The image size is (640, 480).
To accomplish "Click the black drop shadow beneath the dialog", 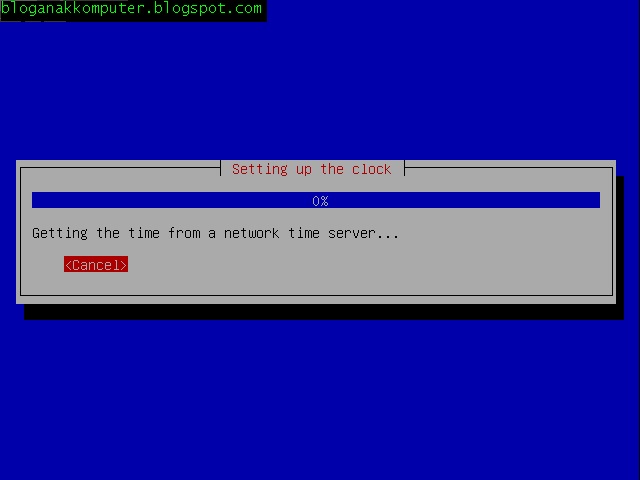I will click(324, 312).
